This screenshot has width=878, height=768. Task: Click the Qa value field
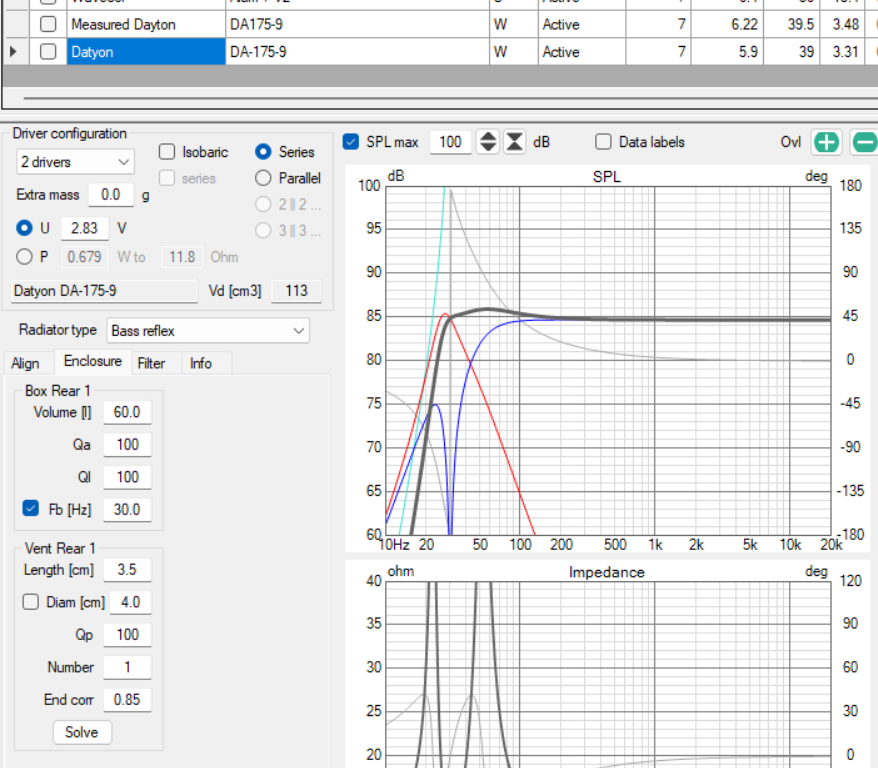pyautogui.click(x=127, y=445)
